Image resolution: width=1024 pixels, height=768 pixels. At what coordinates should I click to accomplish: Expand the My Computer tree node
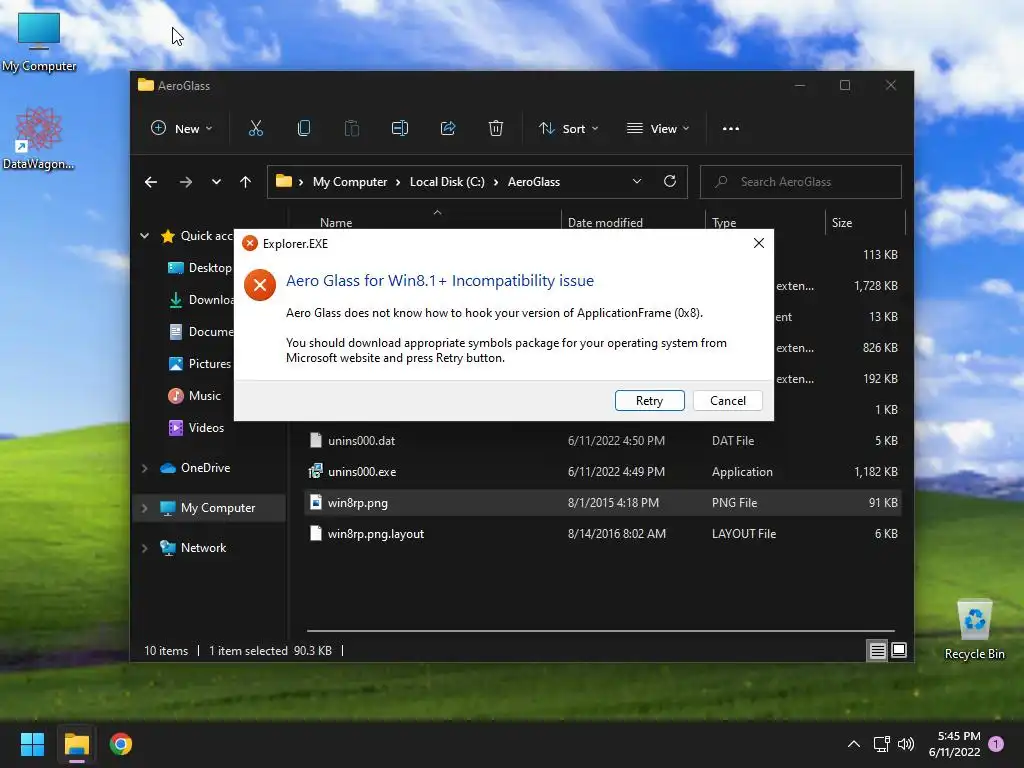pos(144,508)
